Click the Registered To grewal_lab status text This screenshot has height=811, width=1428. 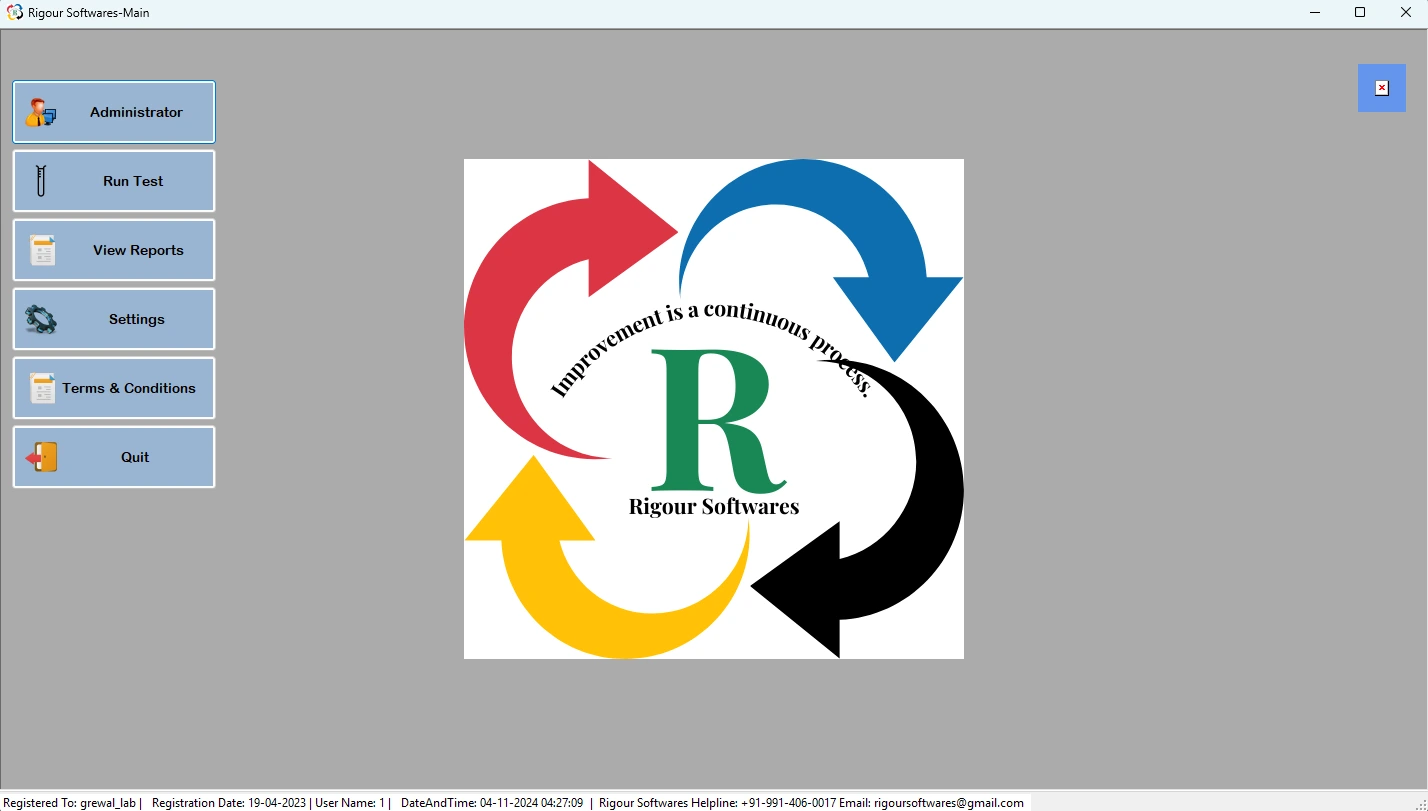click(x=70, y=803)
